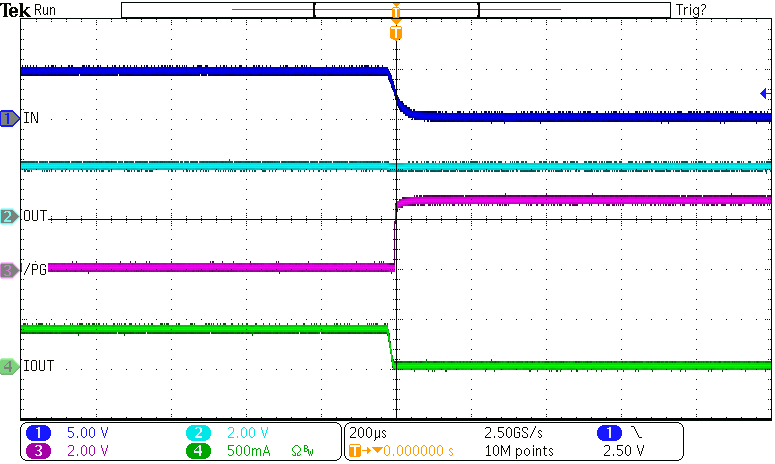Click the 2.50GS/s sample rate readout
Image resolution: width=775 pixels, height=464 pixels.
[513, 433]
